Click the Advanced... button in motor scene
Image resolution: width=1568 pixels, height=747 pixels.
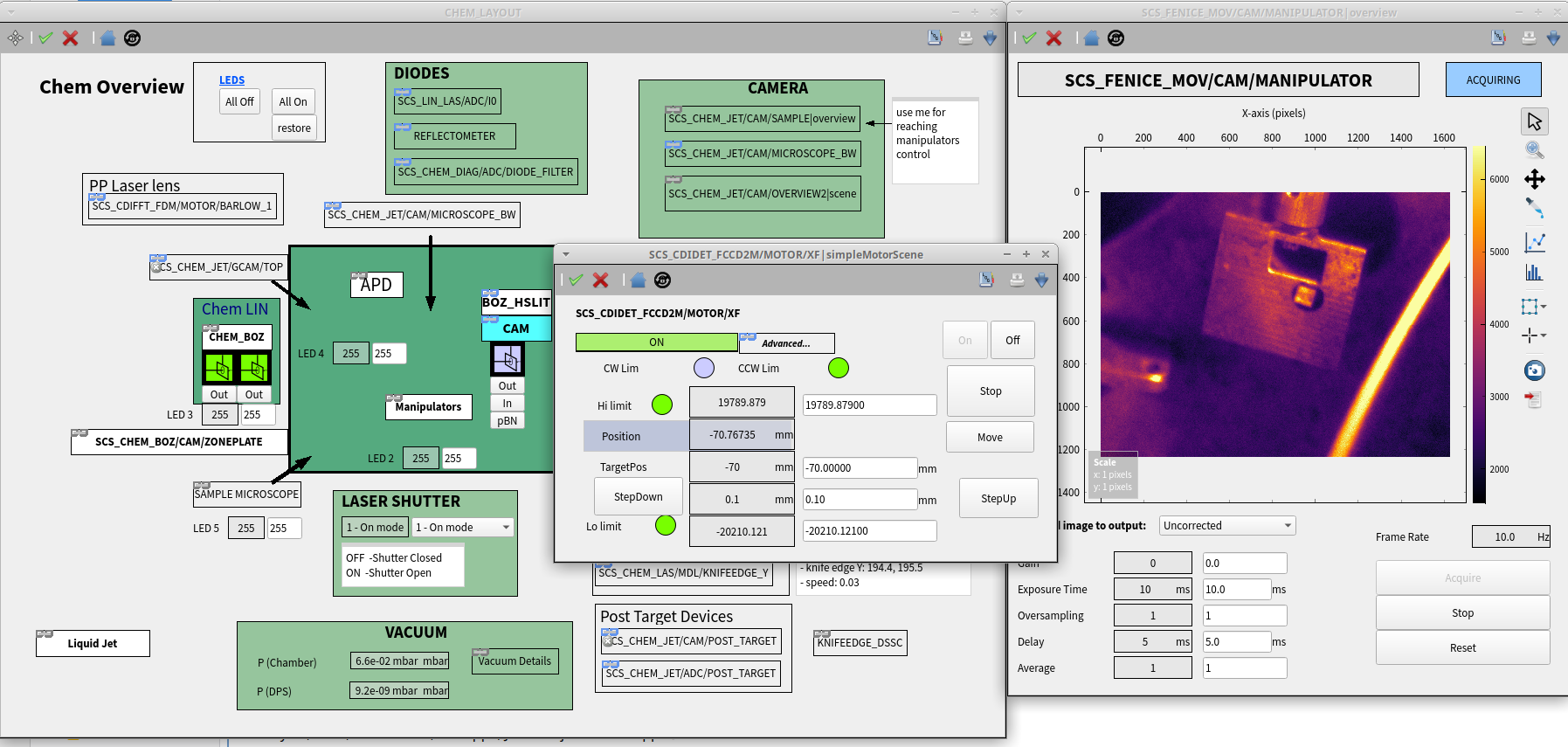point(786,342)
